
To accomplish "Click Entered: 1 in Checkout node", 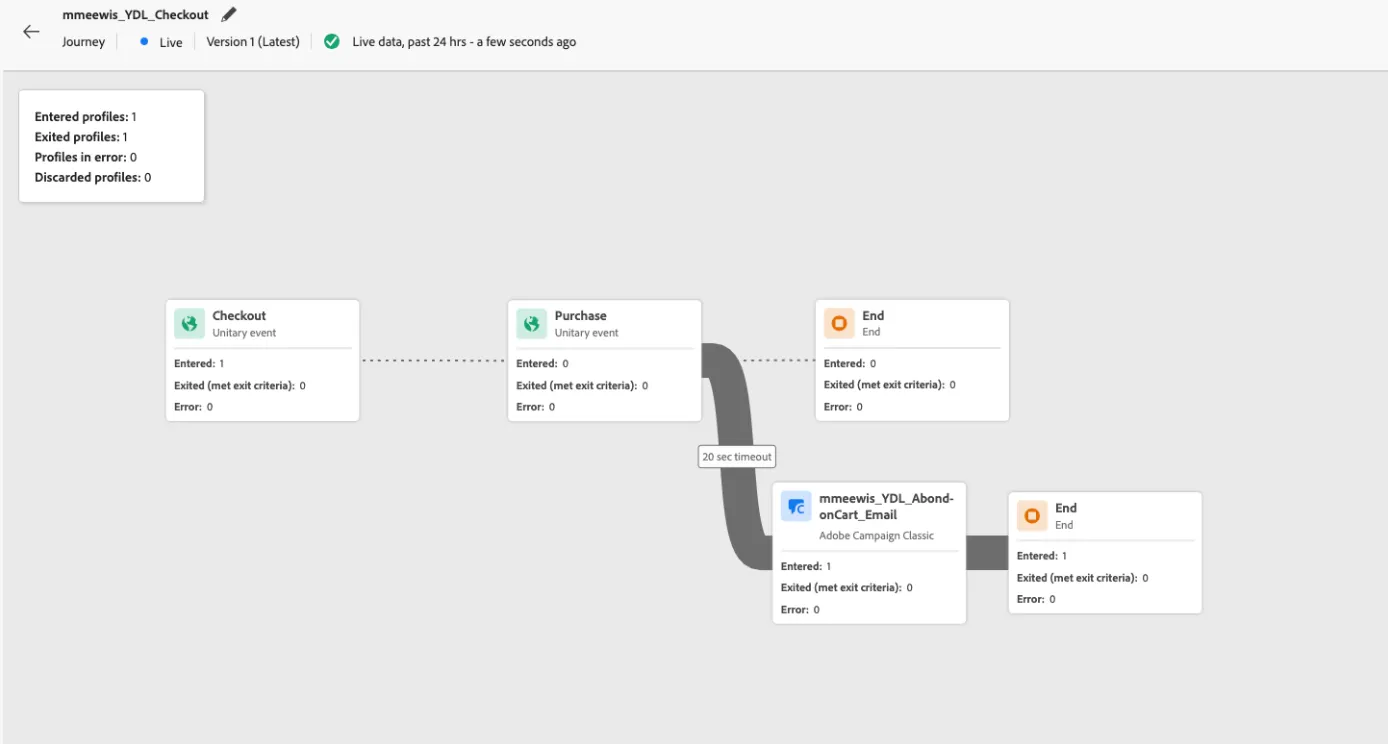I will click(x=199, y=364).
